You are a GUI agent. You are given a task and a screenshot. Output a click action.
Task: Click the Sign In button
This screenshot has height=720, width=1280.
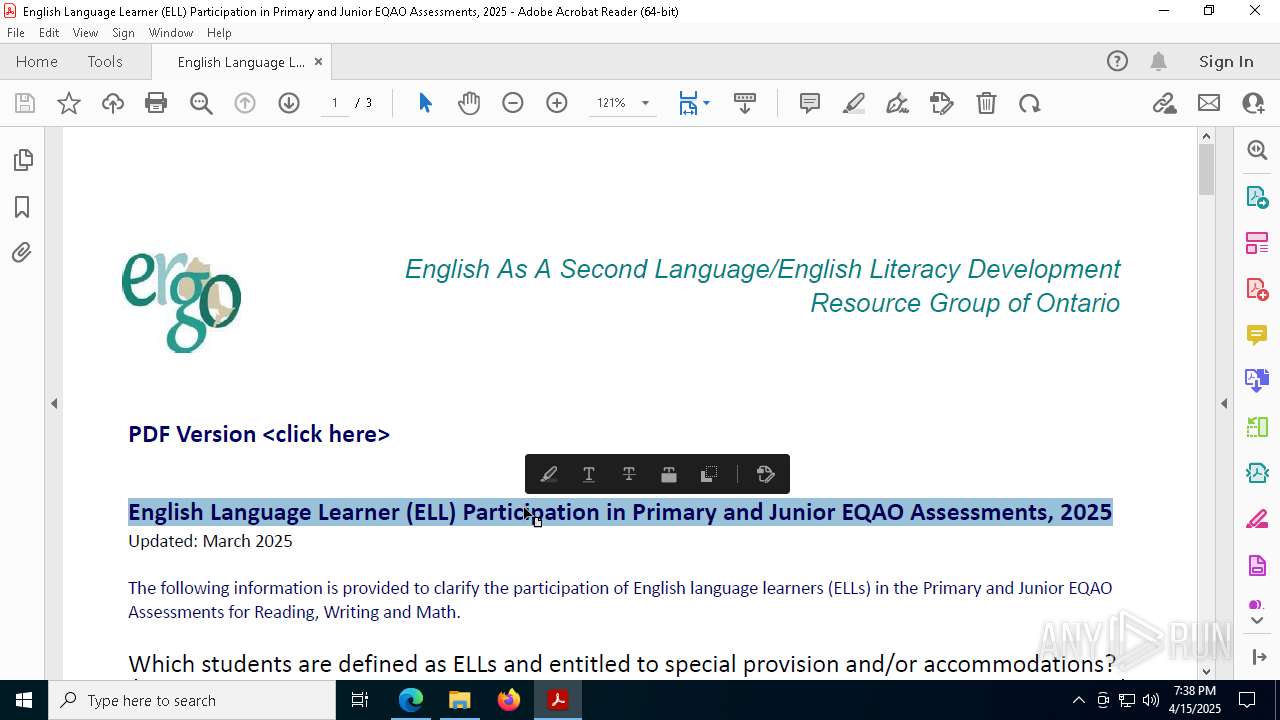(1226, 62)
